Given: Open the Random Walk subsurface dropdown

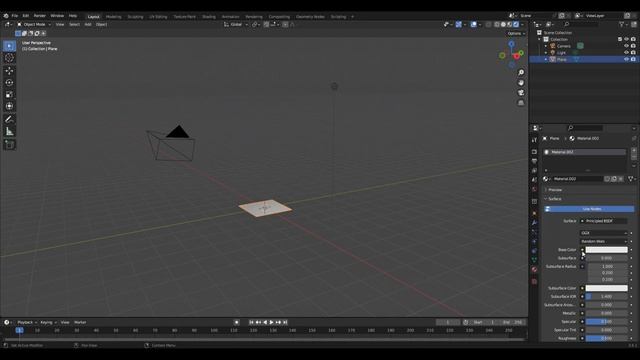Looking at the screenshot, I should coord(604,241).
